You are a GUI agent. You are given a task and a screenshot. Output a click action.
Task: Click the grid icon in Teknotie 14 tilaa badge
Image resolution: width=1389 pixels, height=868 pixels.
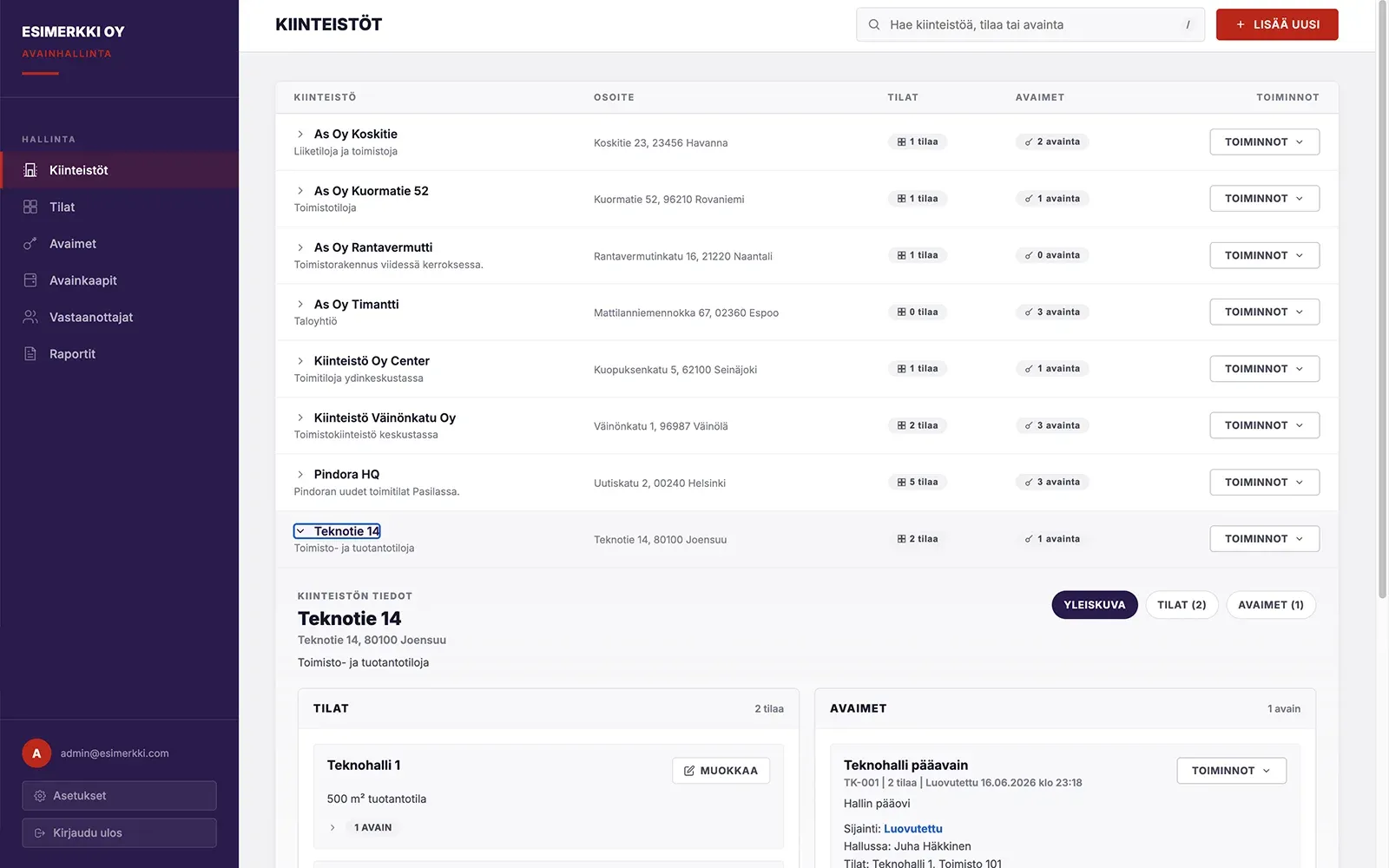click(901, 539)
